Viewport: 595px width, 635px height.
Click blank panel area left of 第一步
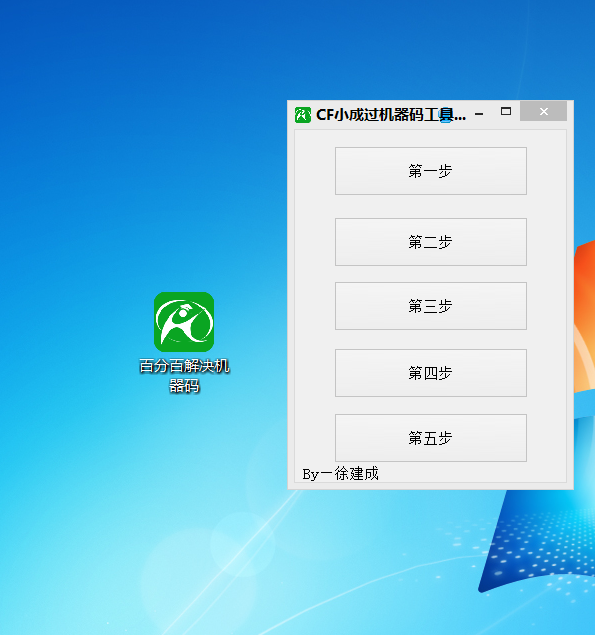[315, 171]
